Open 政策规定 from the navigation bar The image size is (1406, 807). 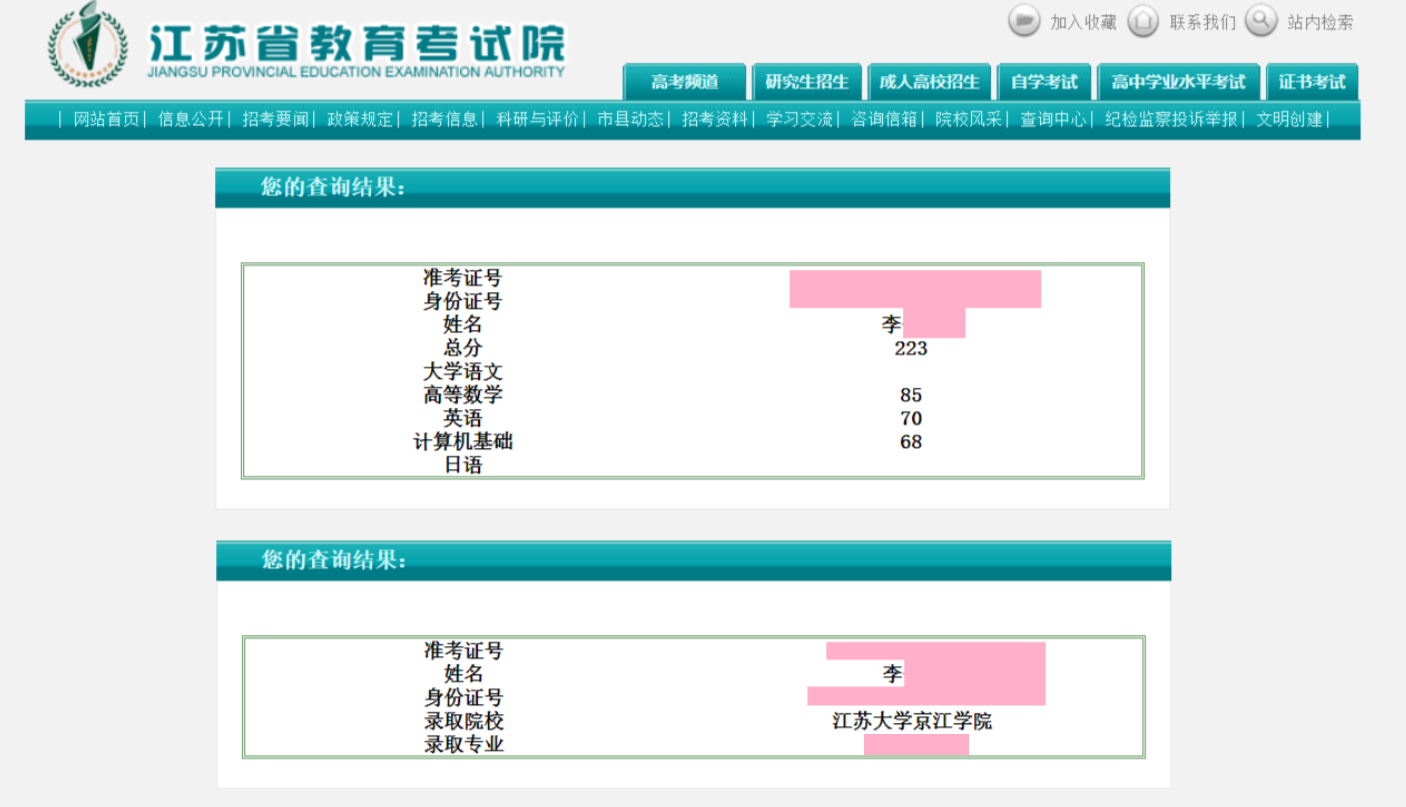[360, 120]
